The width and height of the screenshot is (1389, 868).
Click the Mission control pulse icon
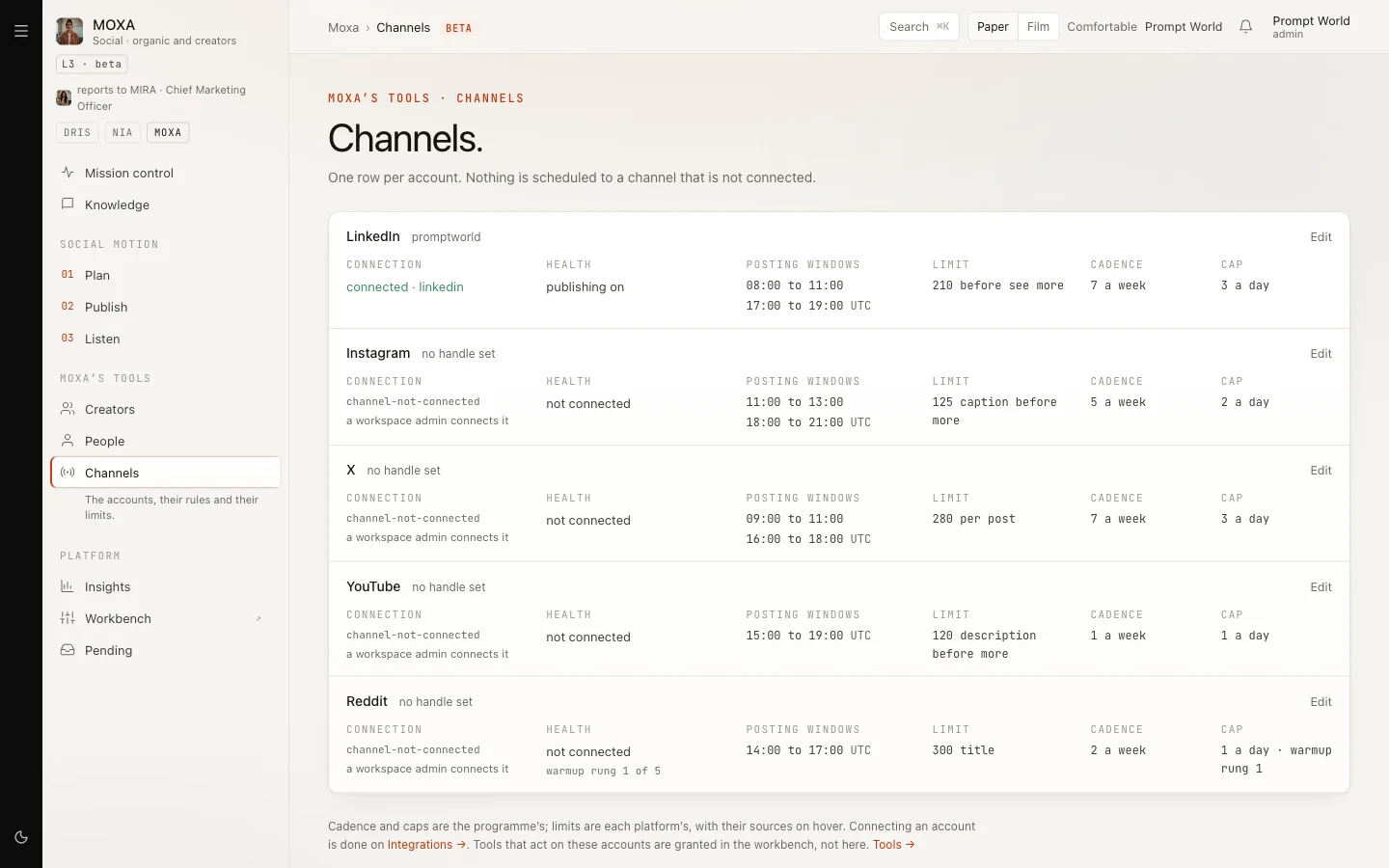pyautogui.click(x=68, y=173)
